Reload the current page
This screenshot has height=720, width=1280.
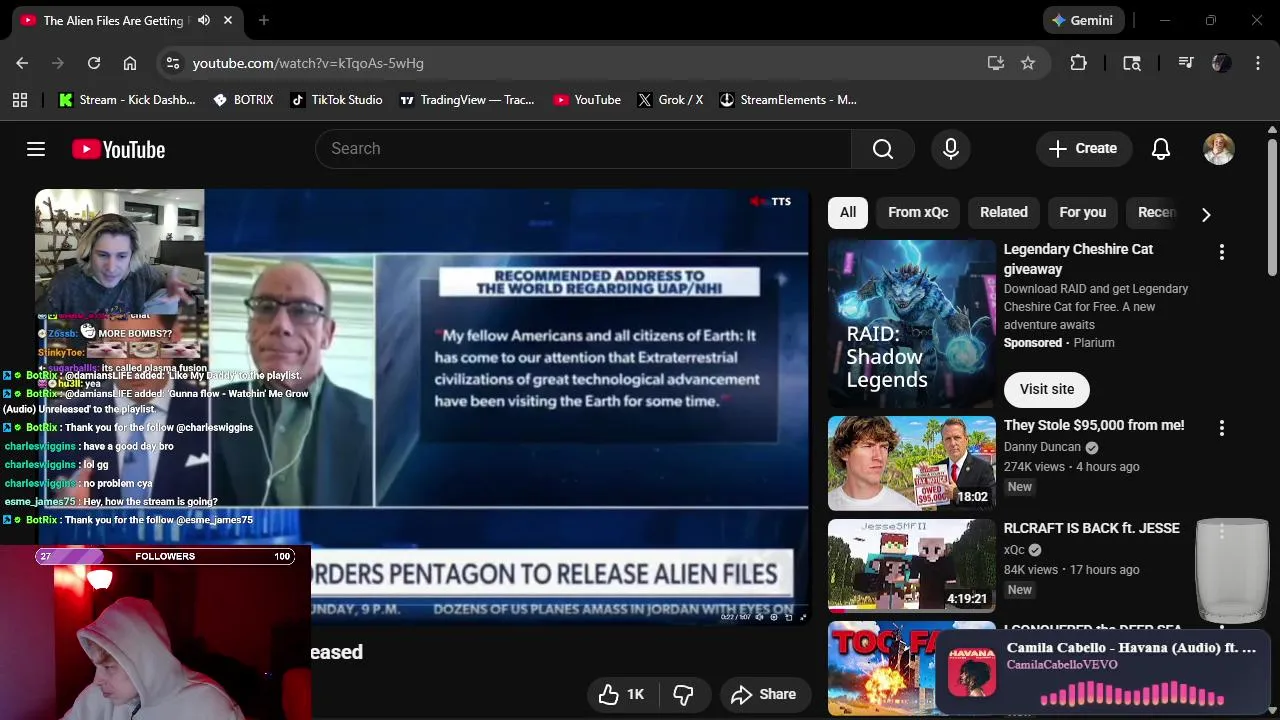click(94, 63)
